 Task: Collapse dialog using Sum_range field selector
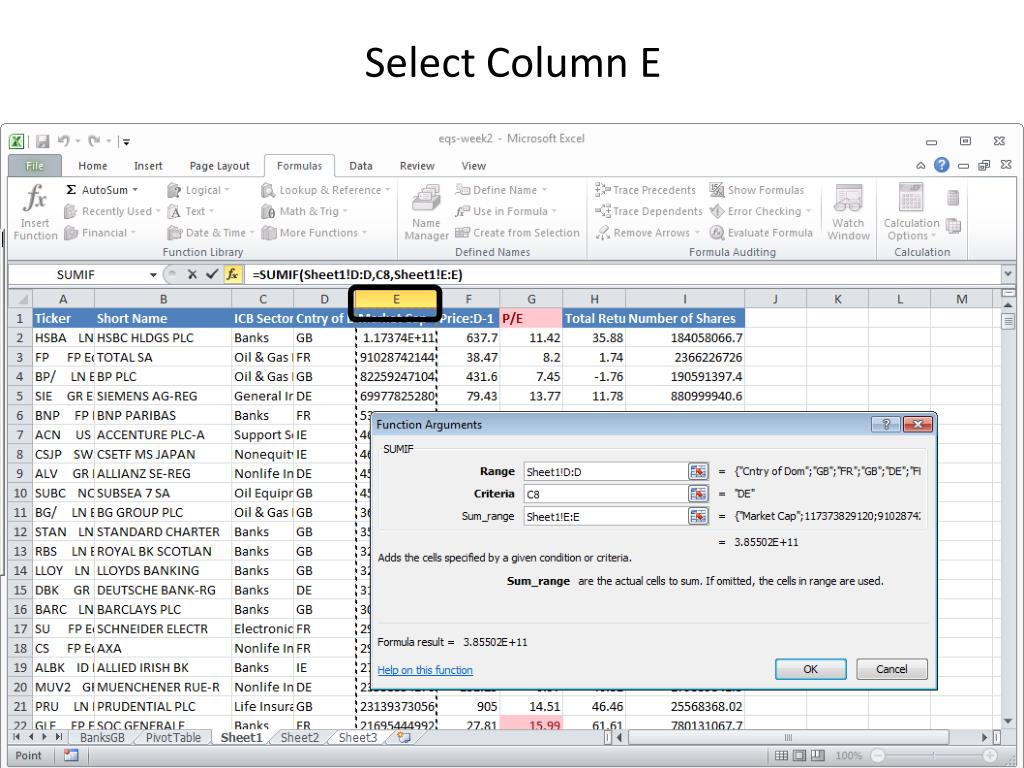698,517
